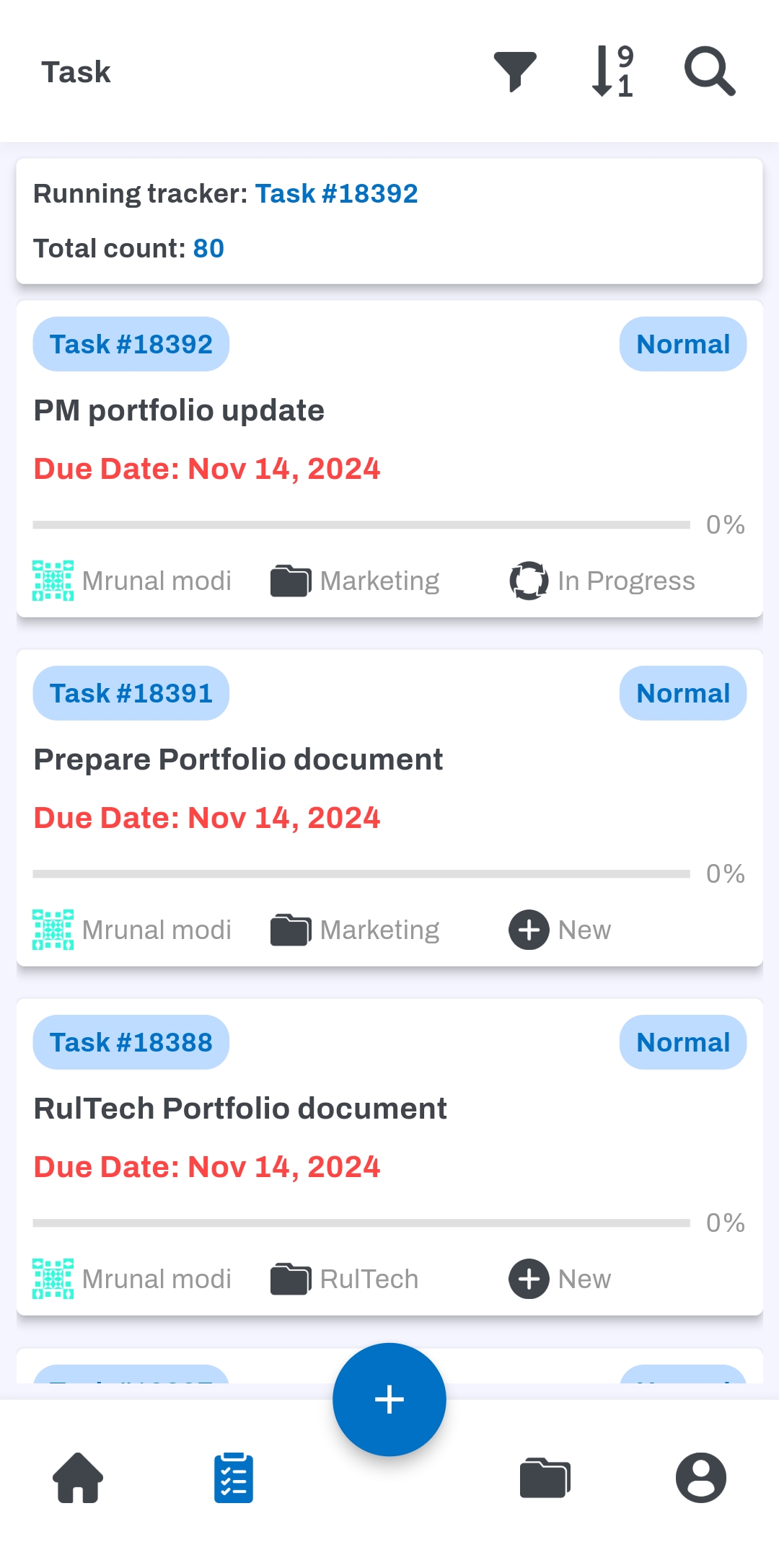The width and height of the screenshot is (779, 1568).
Task: Open the projects folder tab icon
Action: point(545,1477)
